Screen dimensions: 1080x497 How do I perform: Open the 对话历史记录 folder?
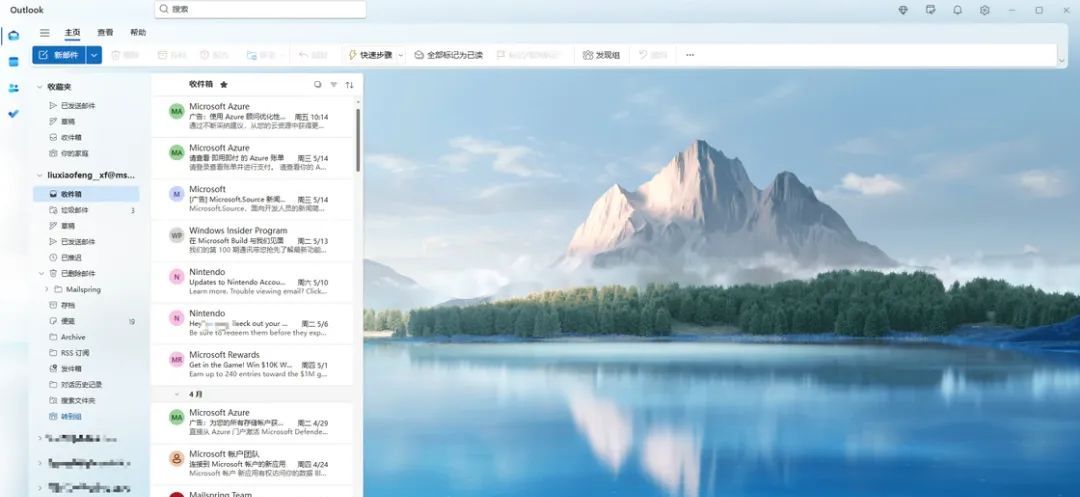pos(87,385)
